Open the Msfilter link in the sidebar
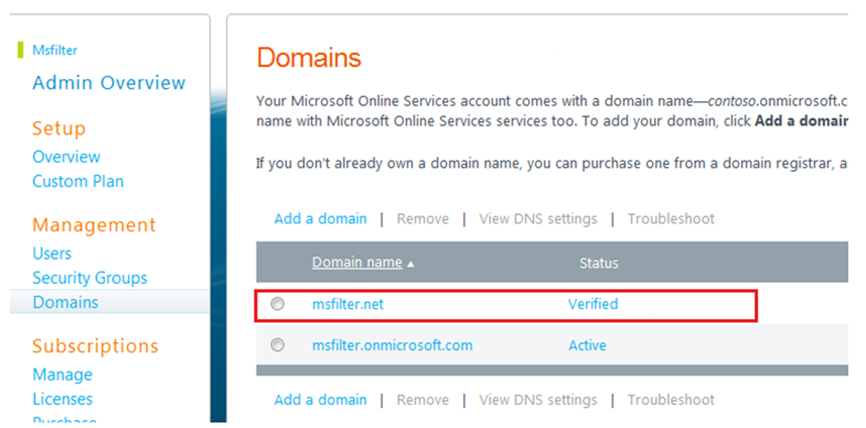The image size is (866, 428). (x=55, y=50)
